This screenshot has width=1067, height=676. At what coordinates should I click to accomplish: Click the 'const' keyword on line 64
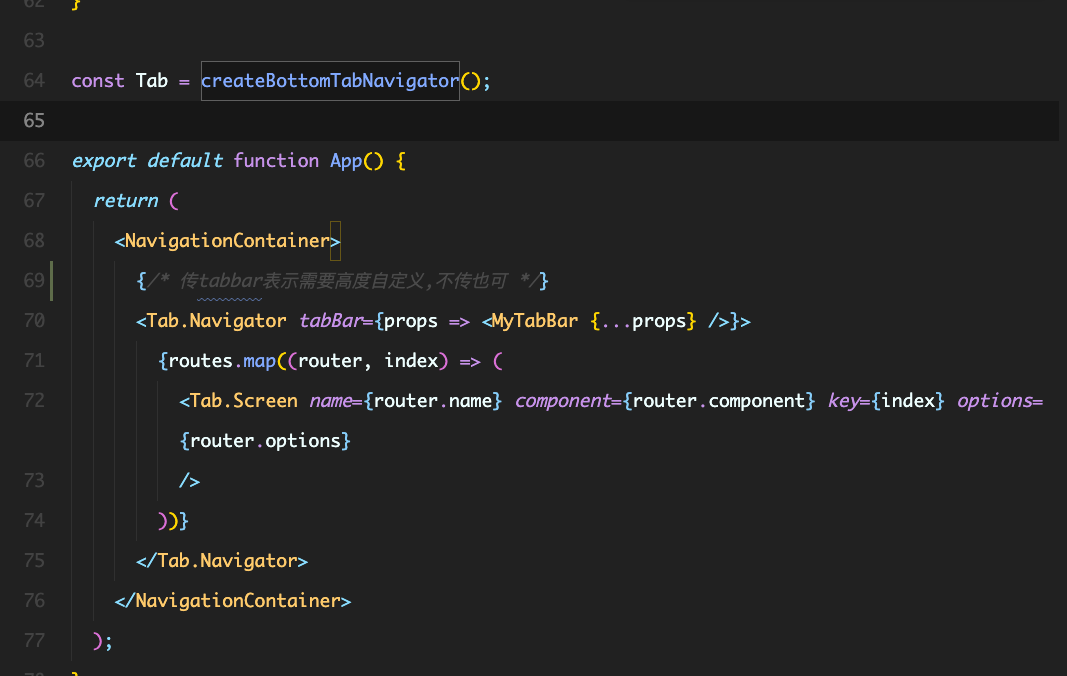coord(98,81)
